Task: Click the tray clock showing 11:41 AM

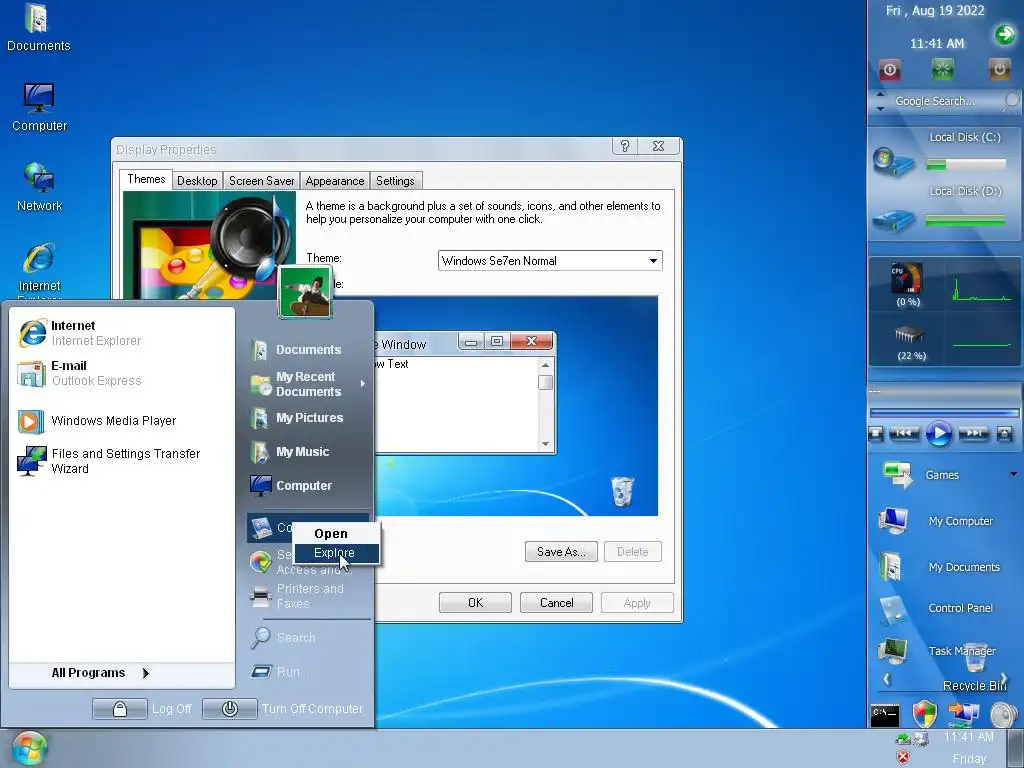Action: [x=969, y=737]
